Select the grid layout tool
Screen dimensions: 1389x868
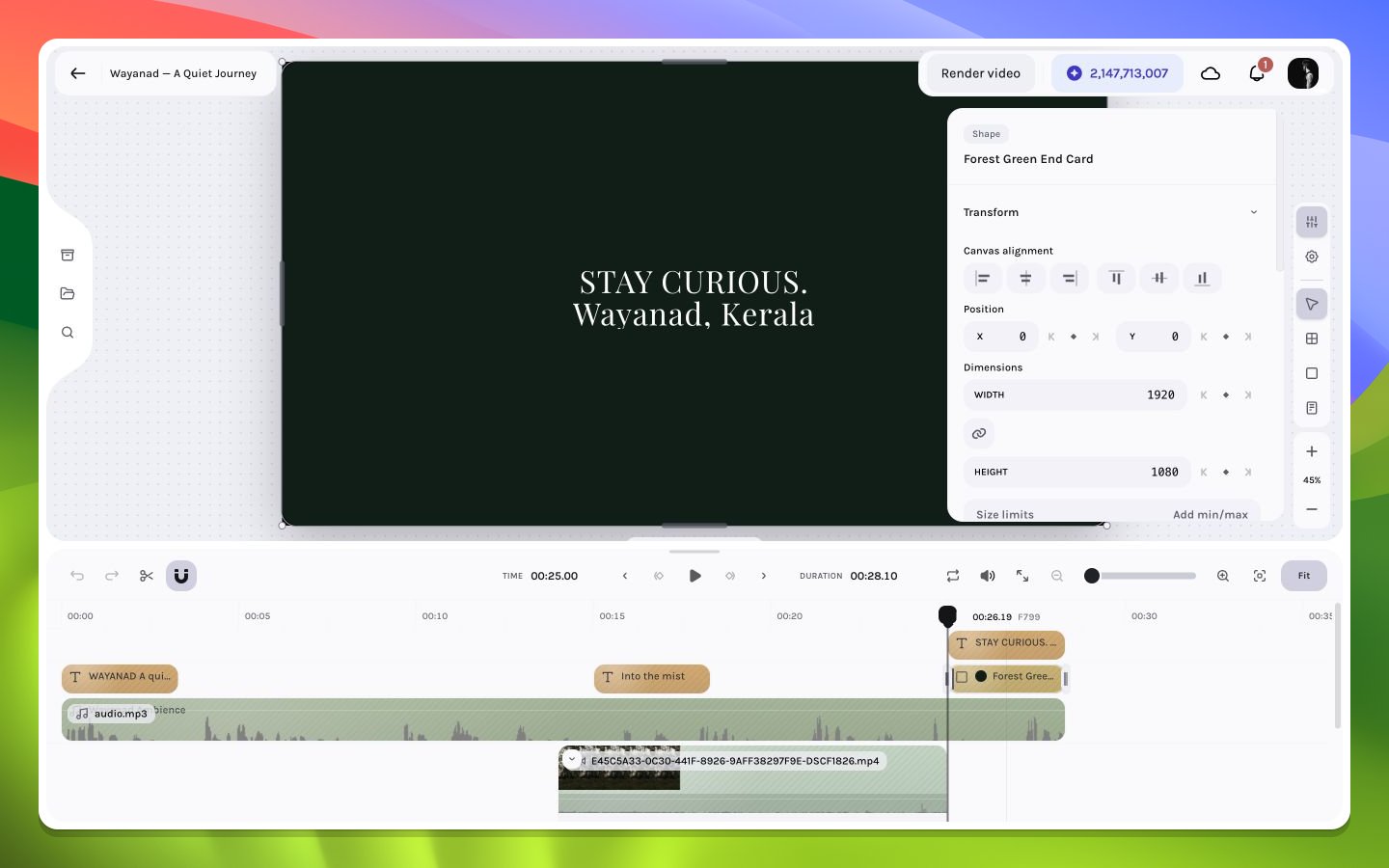coord(1312,339)
